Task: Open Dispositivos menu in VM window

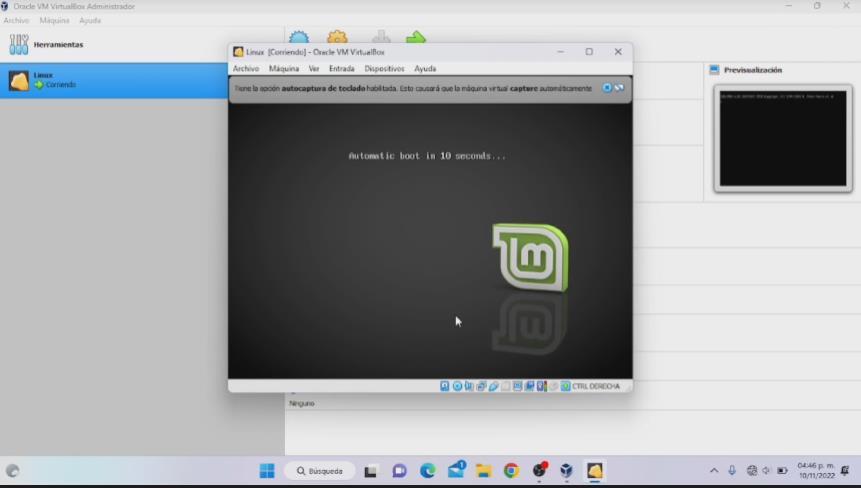Action: [x=384, y=69]
